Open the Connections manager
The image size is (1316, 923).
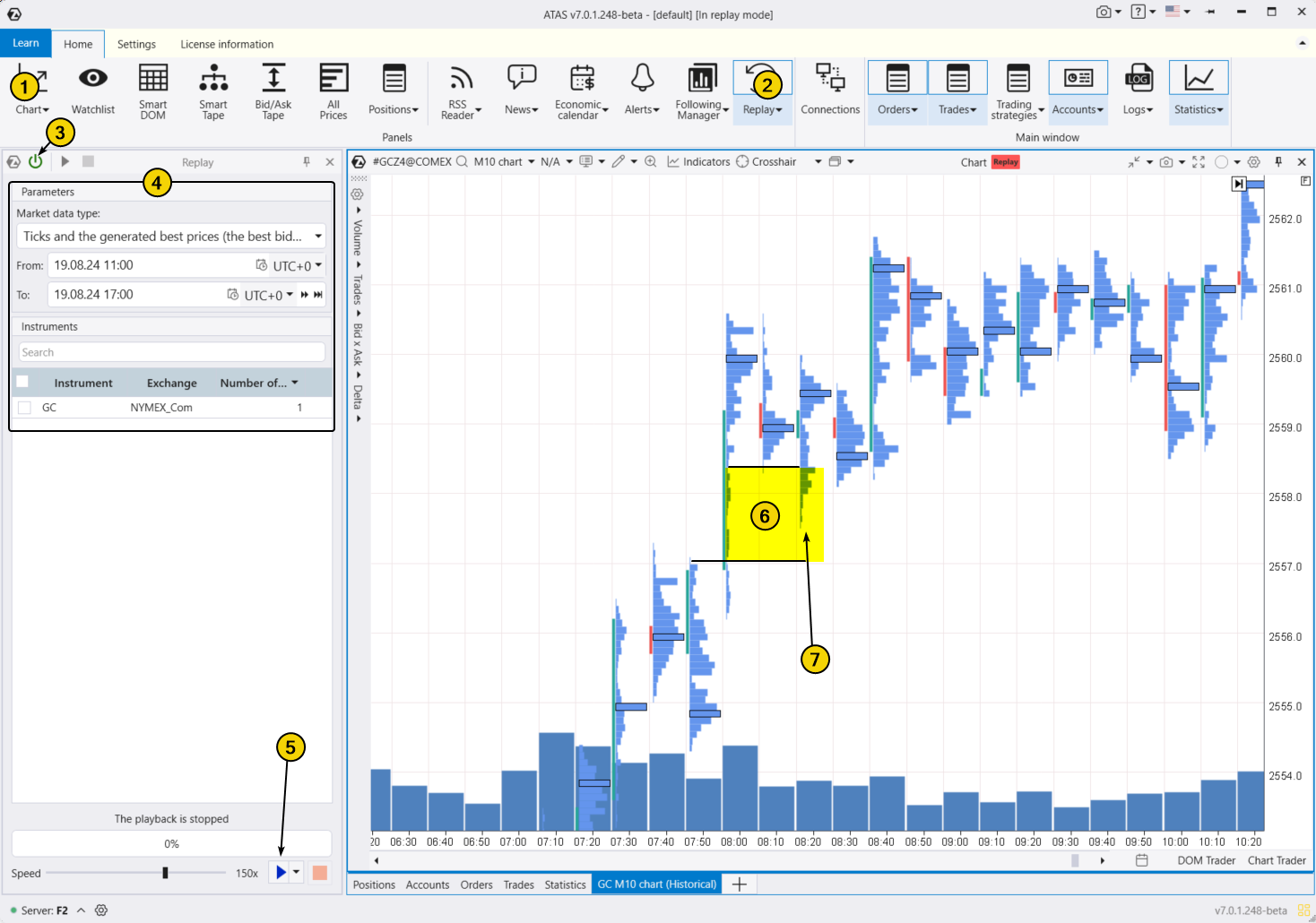click(829, 90)
